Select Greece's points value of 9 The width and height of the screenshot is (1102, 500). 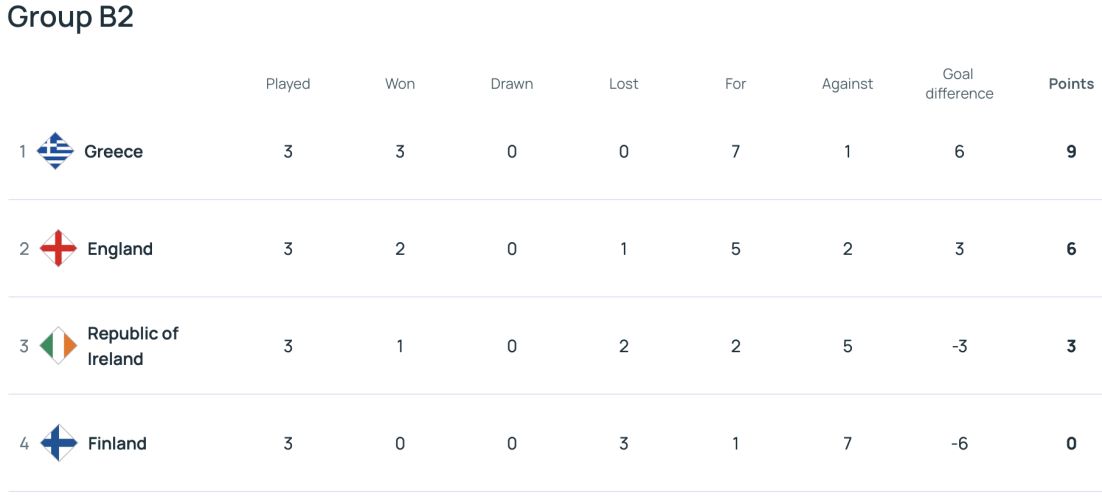1071,151
